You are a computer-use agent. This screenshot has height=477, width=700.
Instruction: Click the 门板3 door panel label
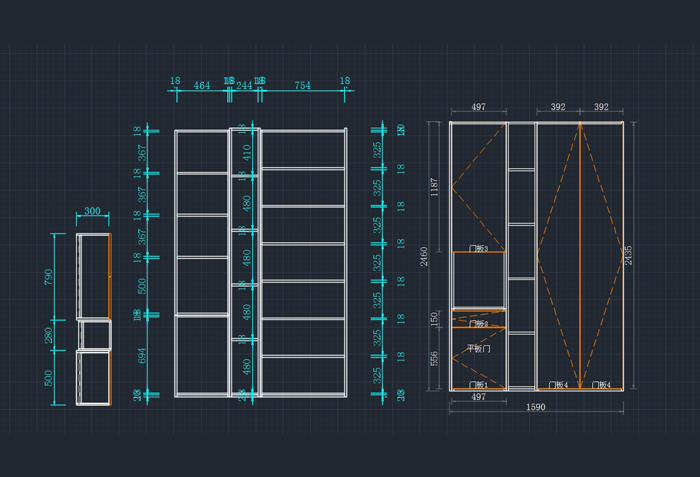pyautogui.click(x=478, y=248)
